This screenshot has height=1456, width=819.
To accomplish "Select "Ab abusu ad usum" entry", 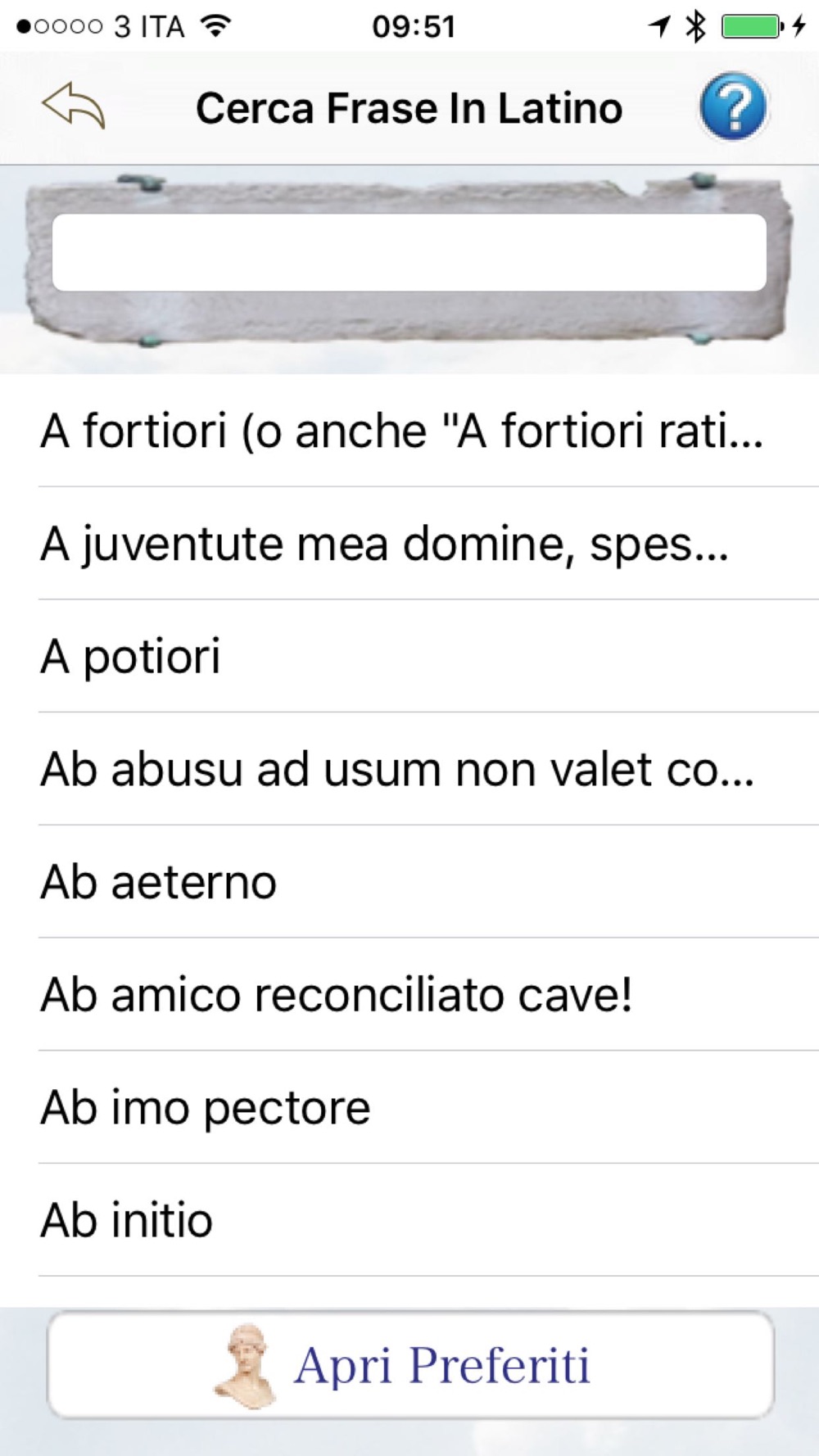I will tap(397, 770).
